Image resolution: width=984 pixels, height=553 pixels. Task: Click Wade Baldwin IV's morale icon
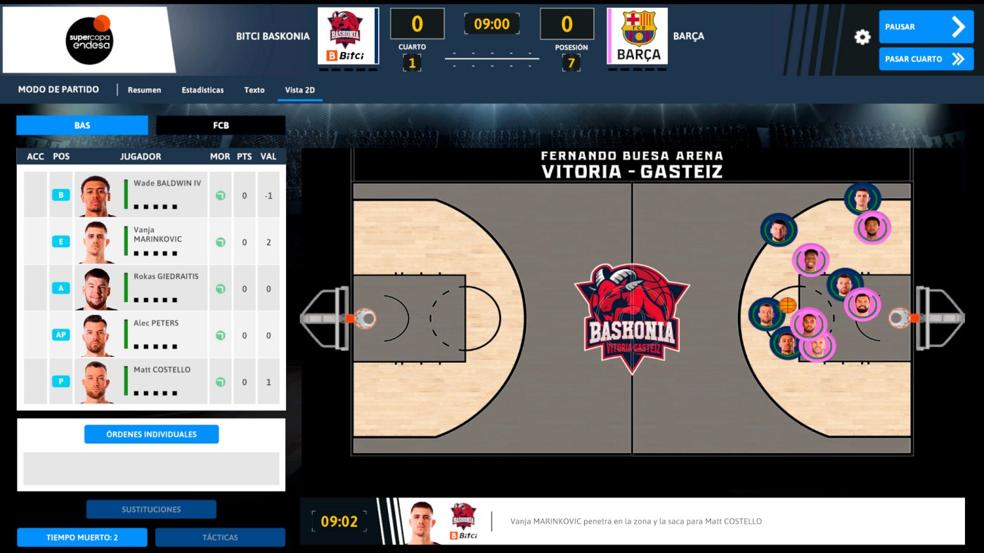coord(220,196)
